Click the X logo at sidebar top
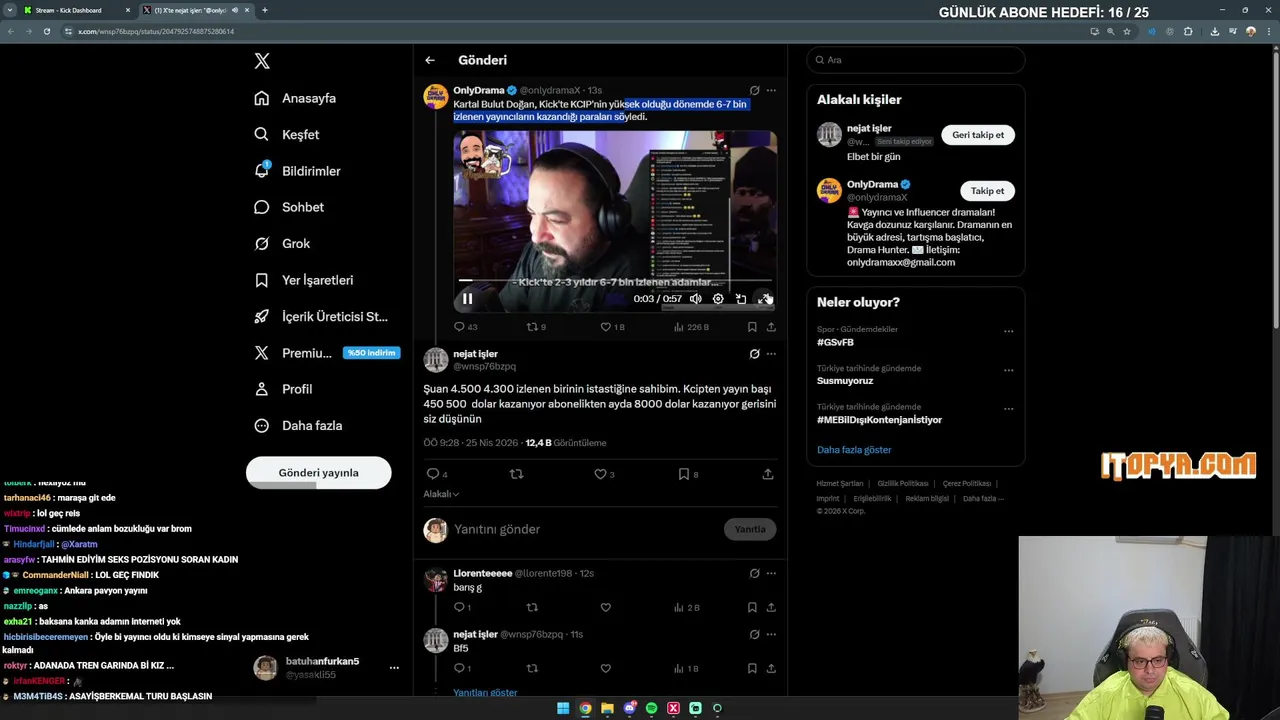The image size is (1280, 720). [x=262, y=61]
